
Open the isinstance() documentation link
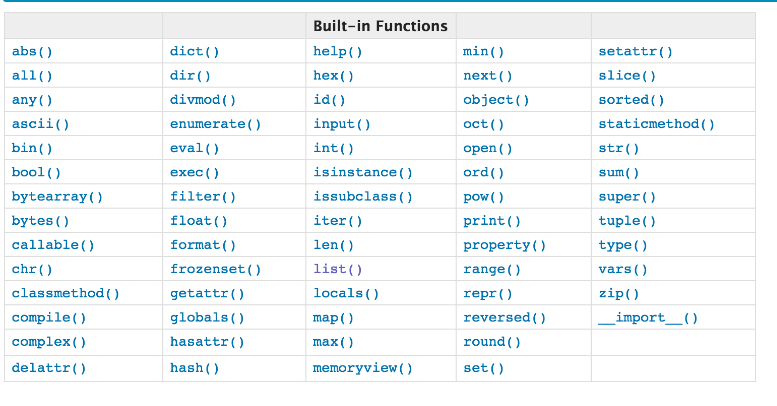[x=362, y=172]
